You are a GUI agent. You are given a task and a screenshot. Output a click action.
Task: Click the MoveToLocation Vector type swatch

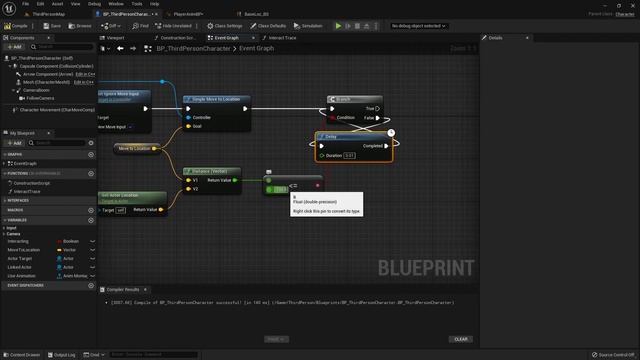click(x=60, y=250)
